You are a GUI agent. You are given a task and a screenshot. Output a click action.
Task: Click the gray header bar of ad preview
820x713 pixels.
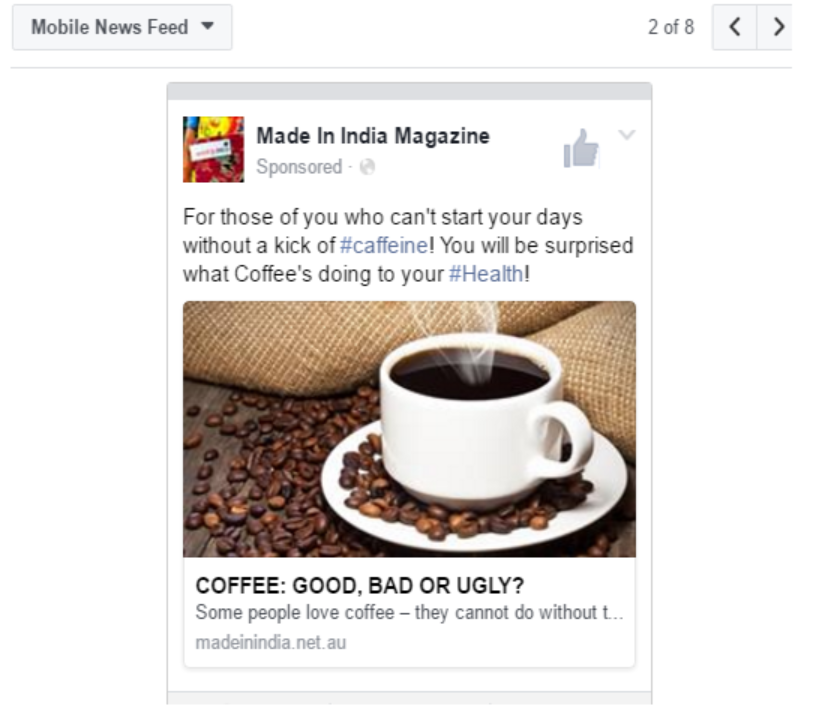point(409,91)
